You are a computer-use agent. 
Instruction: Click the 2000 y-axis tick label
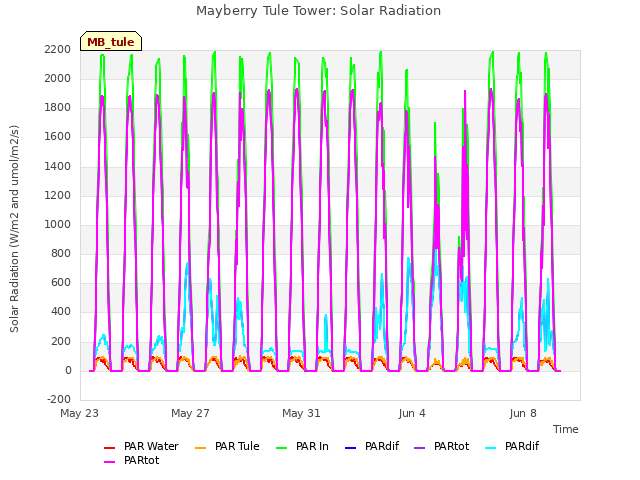58,78
